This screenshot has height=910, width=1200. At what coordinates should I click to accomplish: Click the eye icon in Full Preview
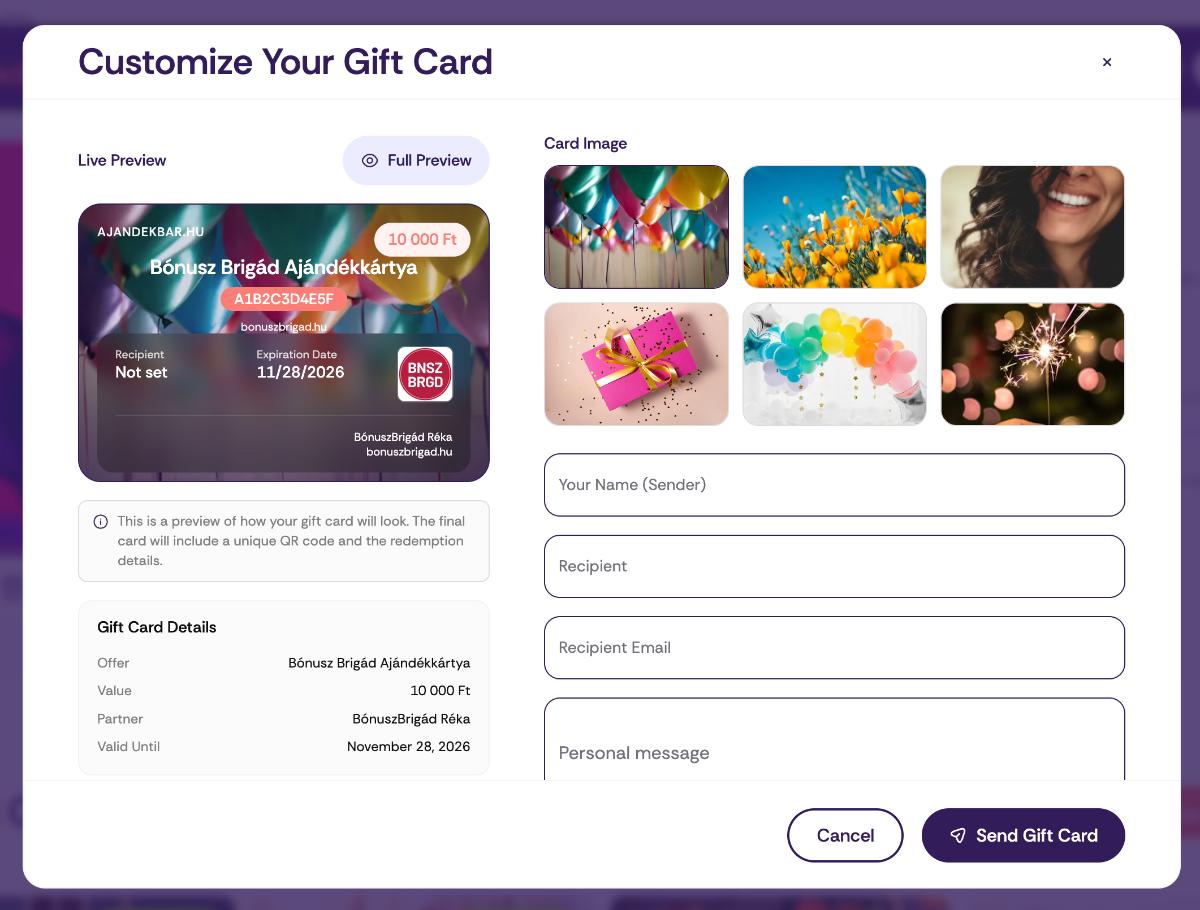[x=370, y=161]
